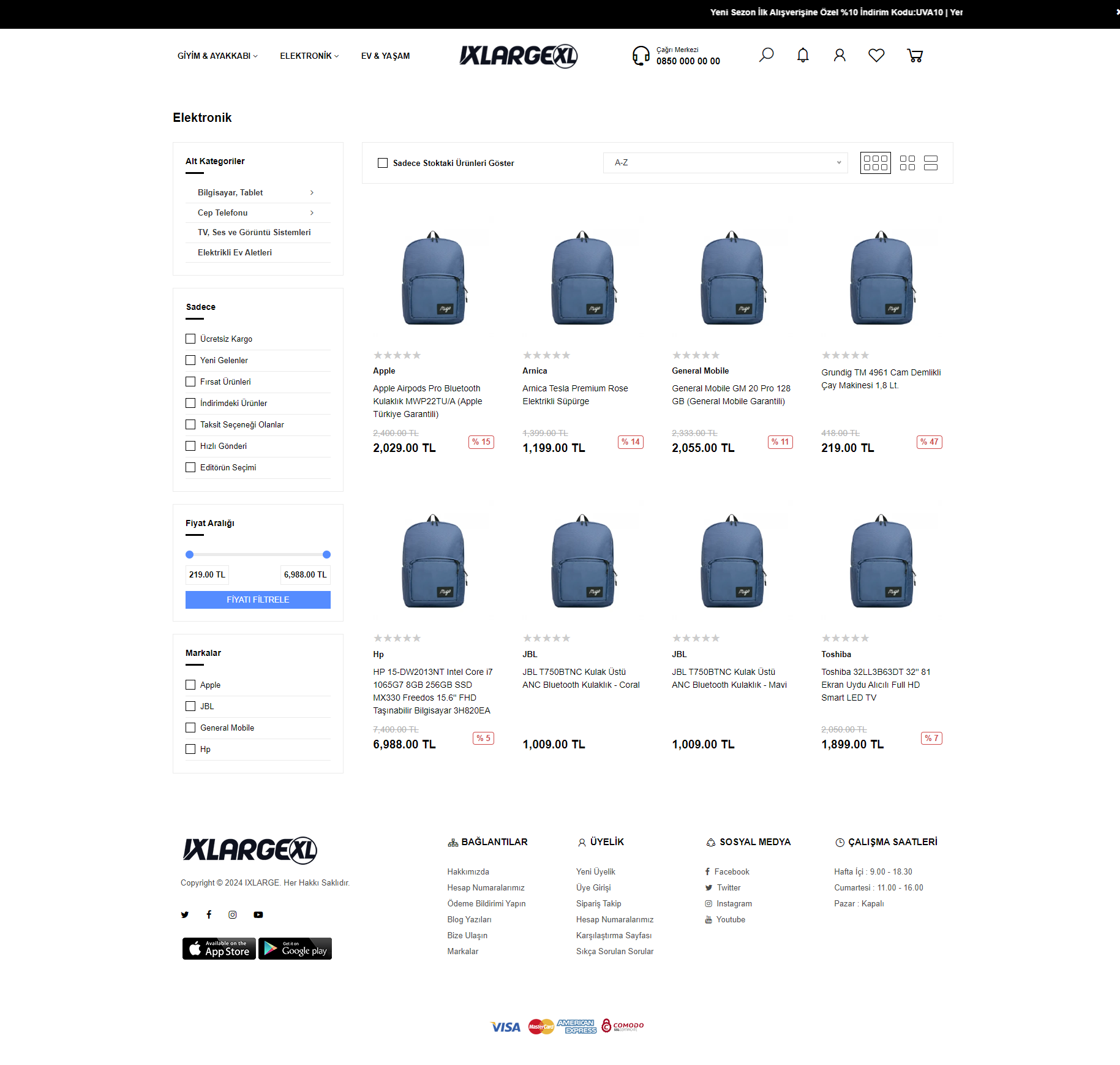
Task: Switch to two-column grid view
Action: point(907,163)
